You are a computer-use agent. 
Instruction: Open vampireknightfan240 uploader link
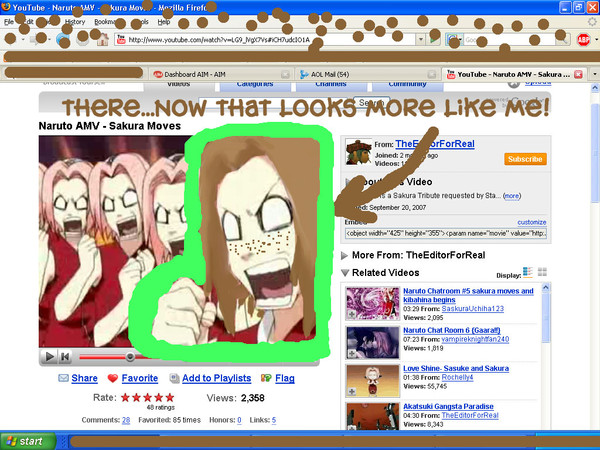click(x=475, y=339)
